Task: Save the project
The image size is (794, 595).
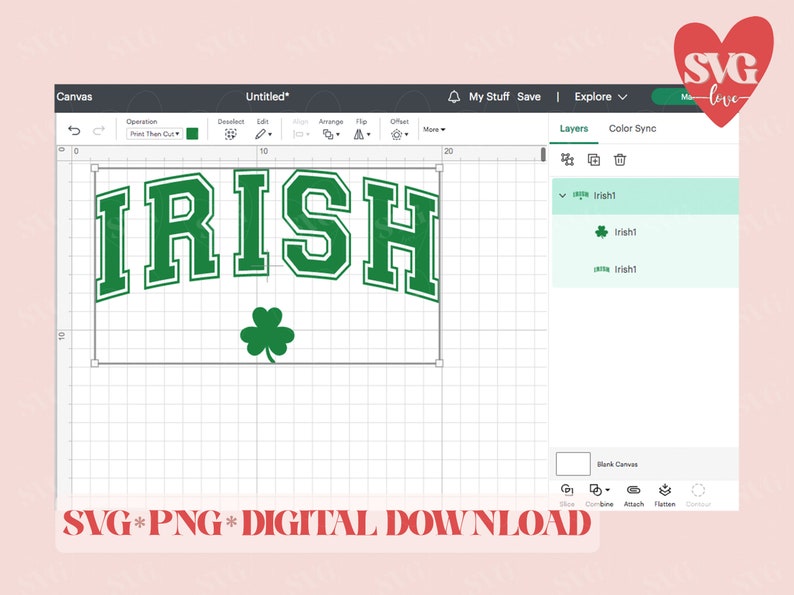Action: click(x=529, y=97)
